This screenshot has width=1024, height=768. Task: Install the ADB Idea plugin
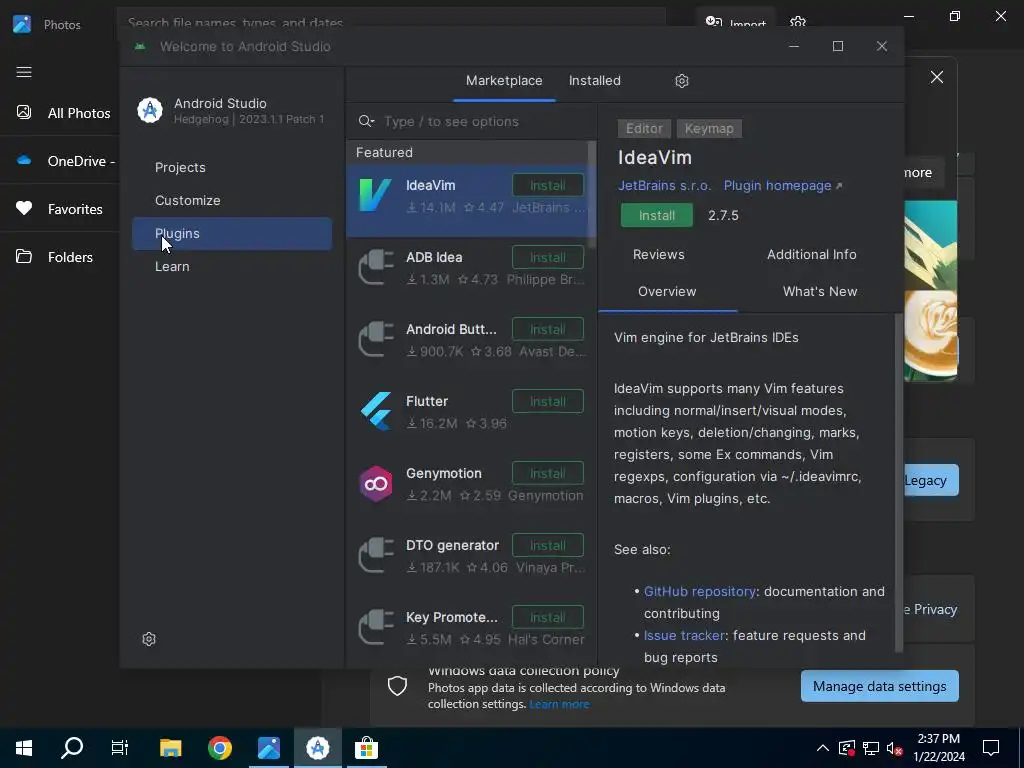547,257
